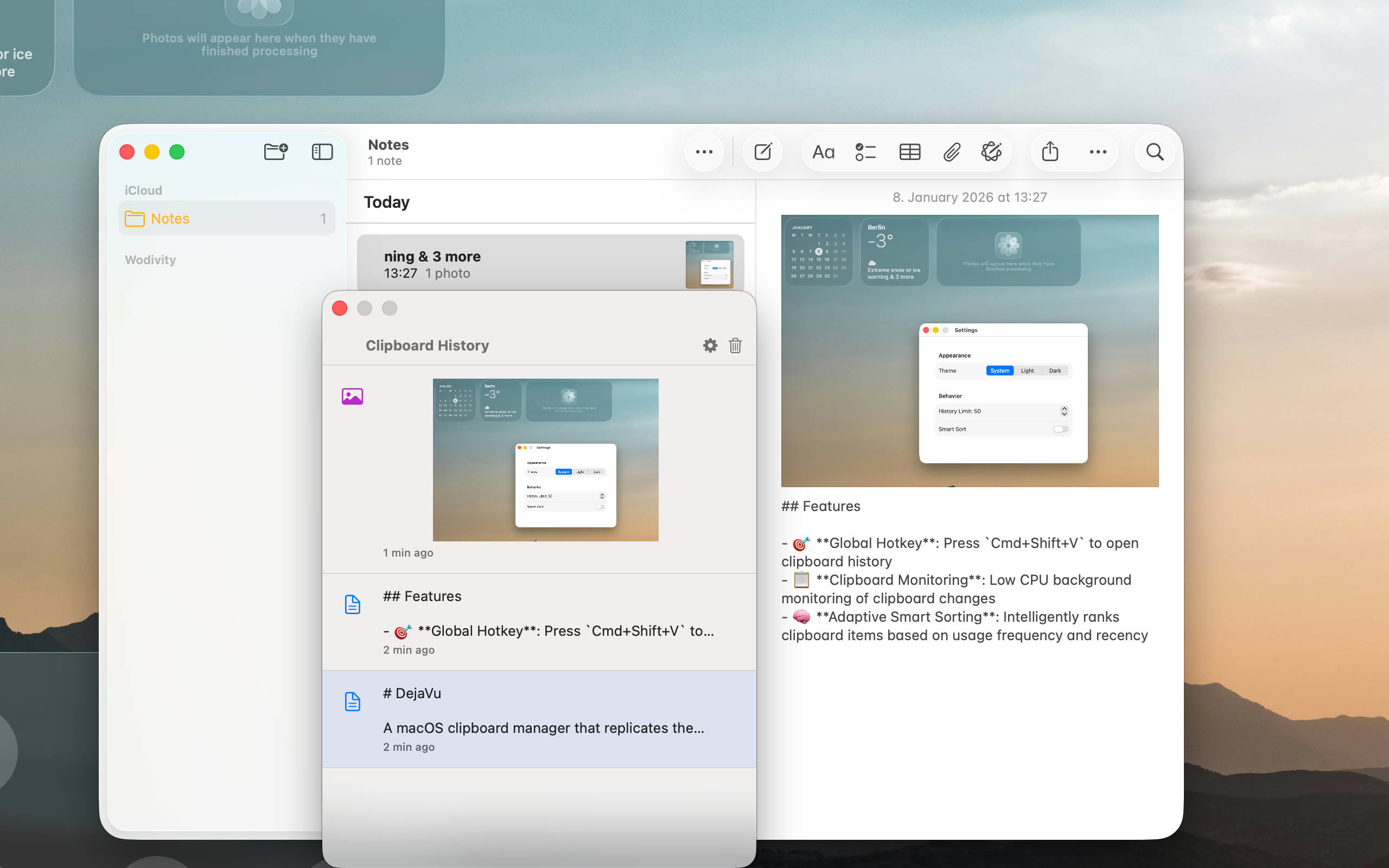Select the Notes folder in sidebar
Image resolution: width=1389 pixels, height=868 pixels.
[x=226, y=218]
